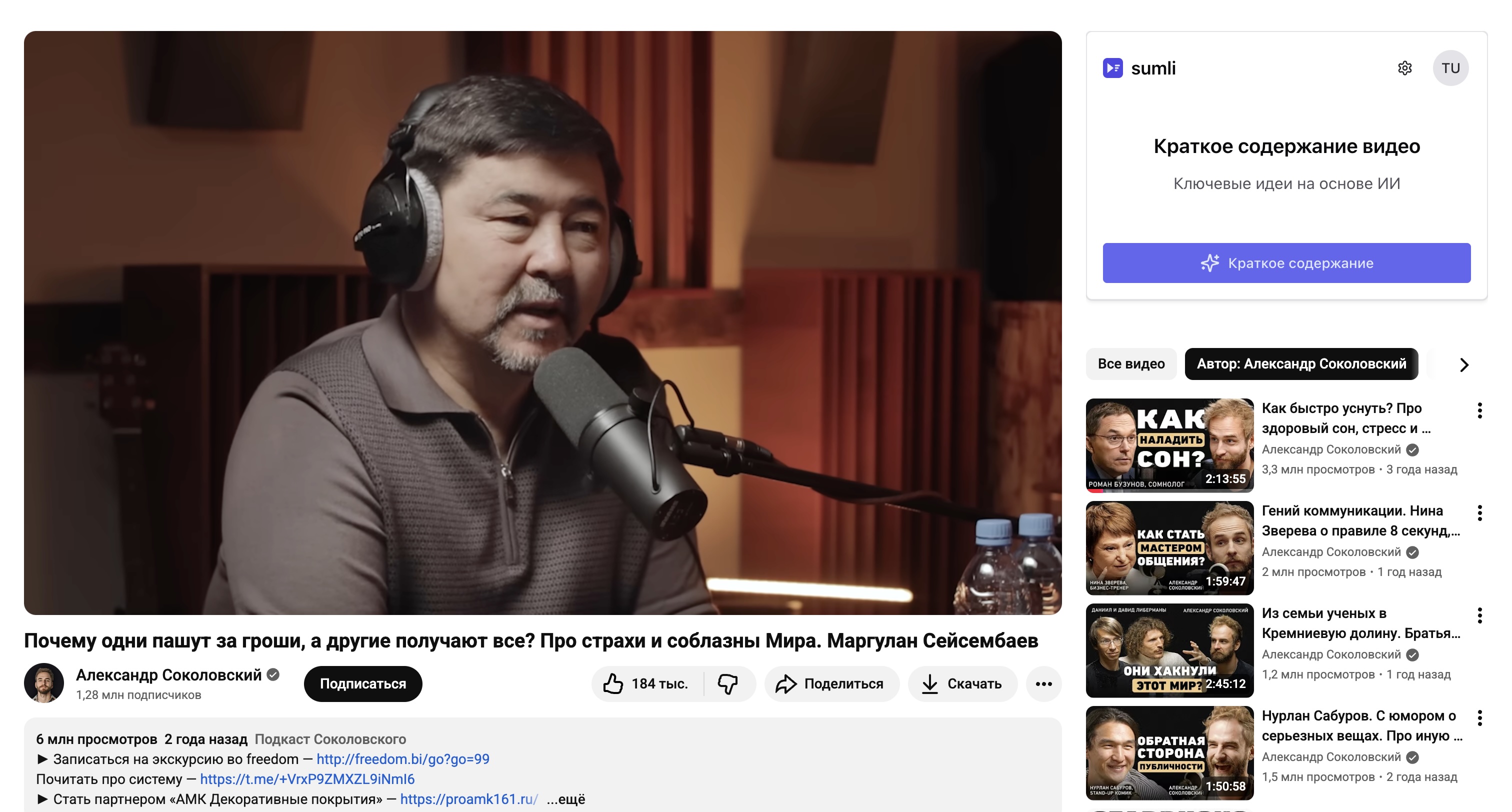The image size is (1512, 812).
Task: Click the TU user avatar
Action: pos(1450,68)
